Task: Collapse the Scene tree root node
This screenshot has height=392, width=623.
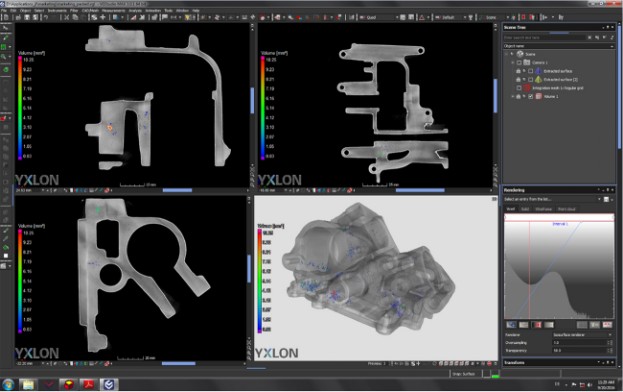Action: point(507,54)
